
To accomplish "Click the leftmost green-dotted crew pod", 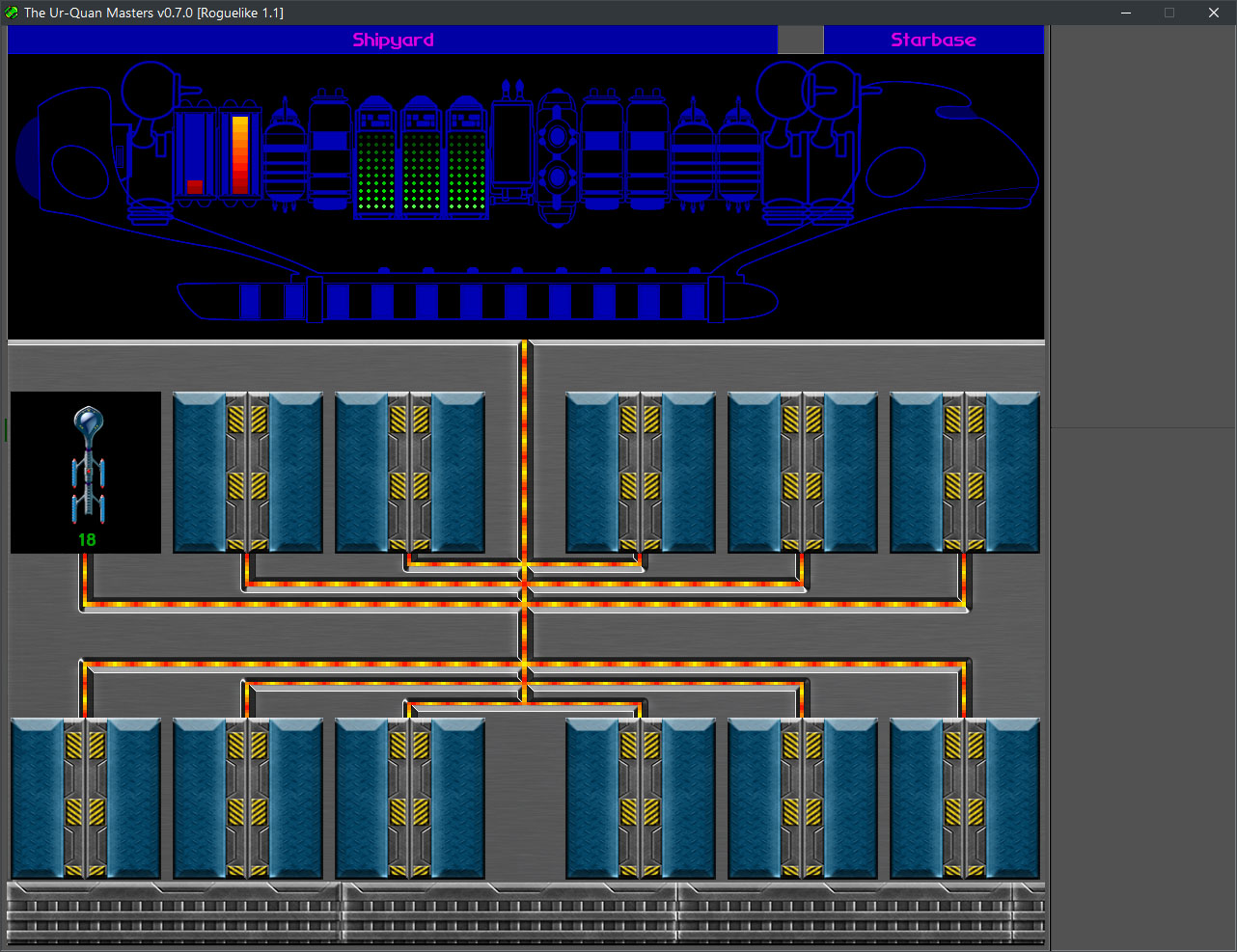I will point(375,158).
